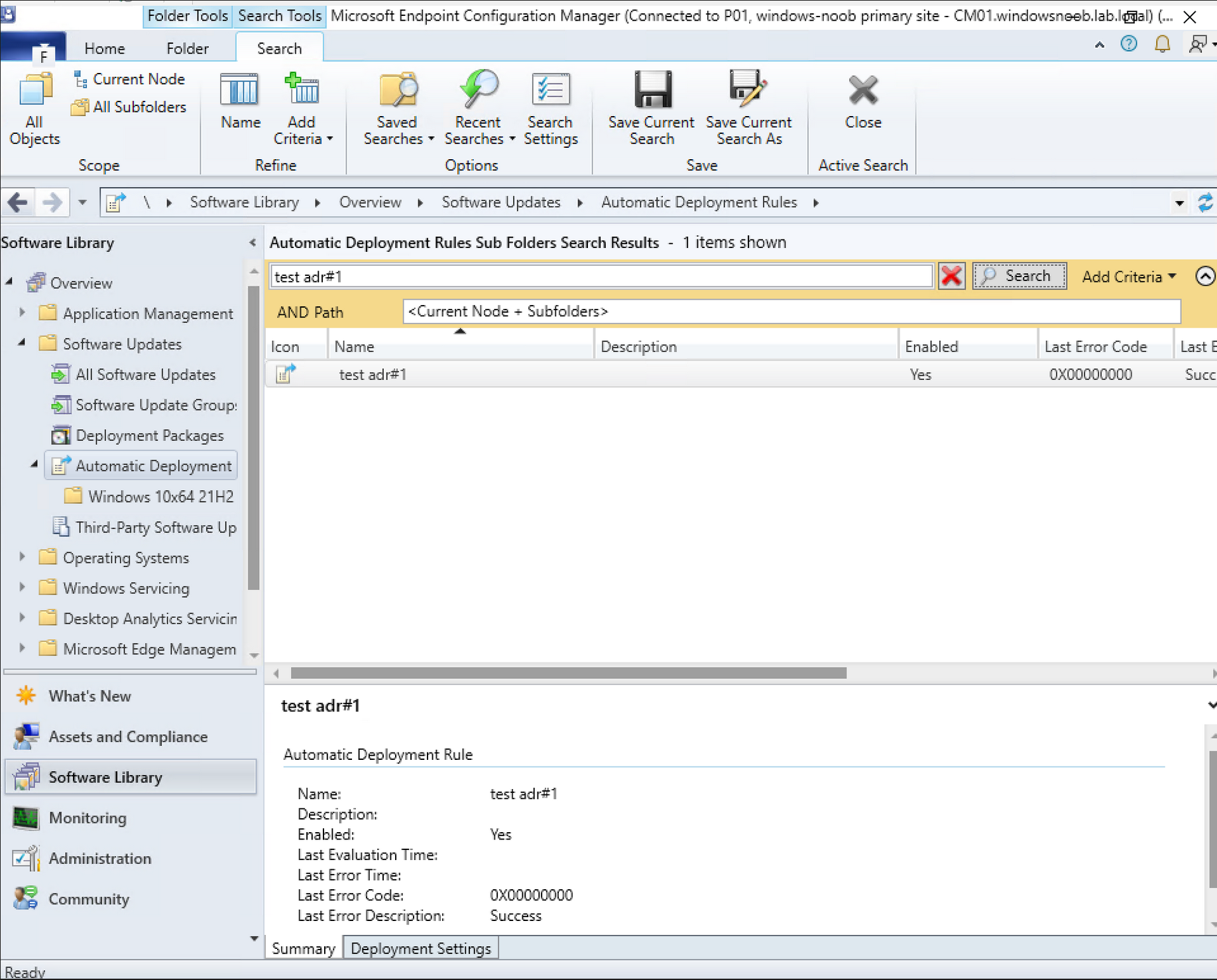Expand Microsoft Edge Management node
This screenshot has height=980, width=1217.
22,648
